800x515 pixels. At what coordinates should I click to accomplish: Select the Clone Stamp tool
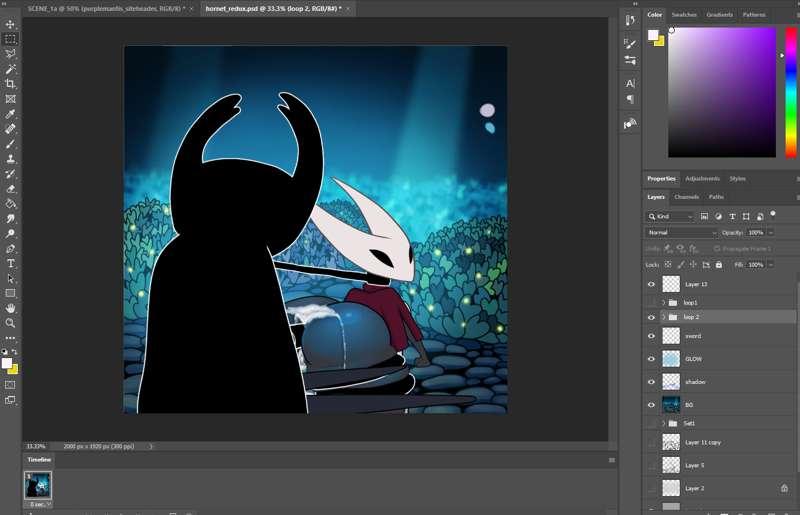tap(10, 159)
